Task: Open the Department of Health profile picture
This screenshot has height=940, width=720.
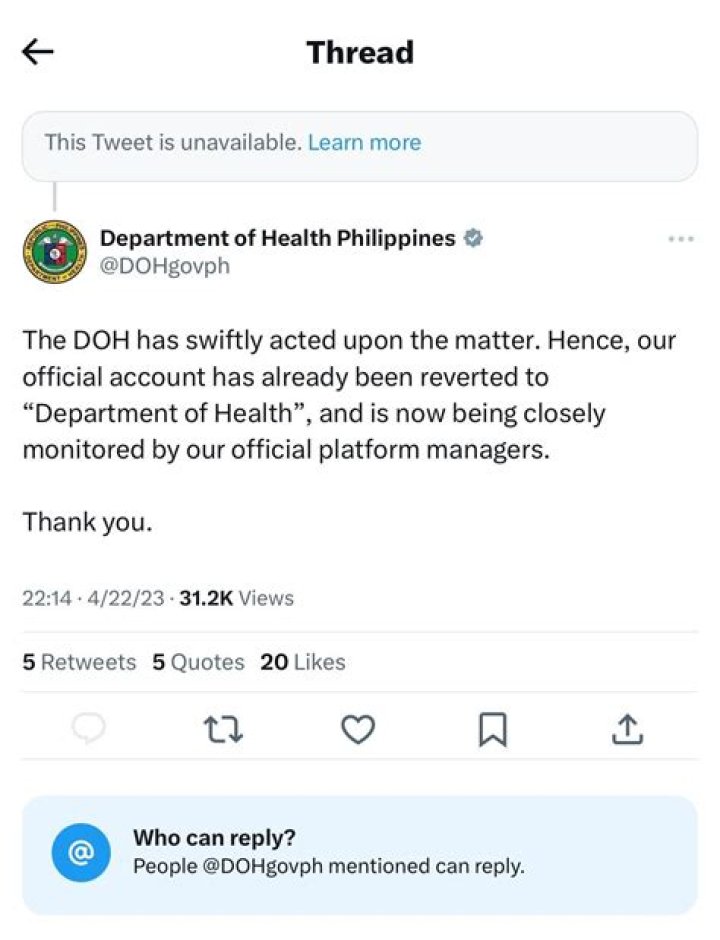Action: coord(55,252)
